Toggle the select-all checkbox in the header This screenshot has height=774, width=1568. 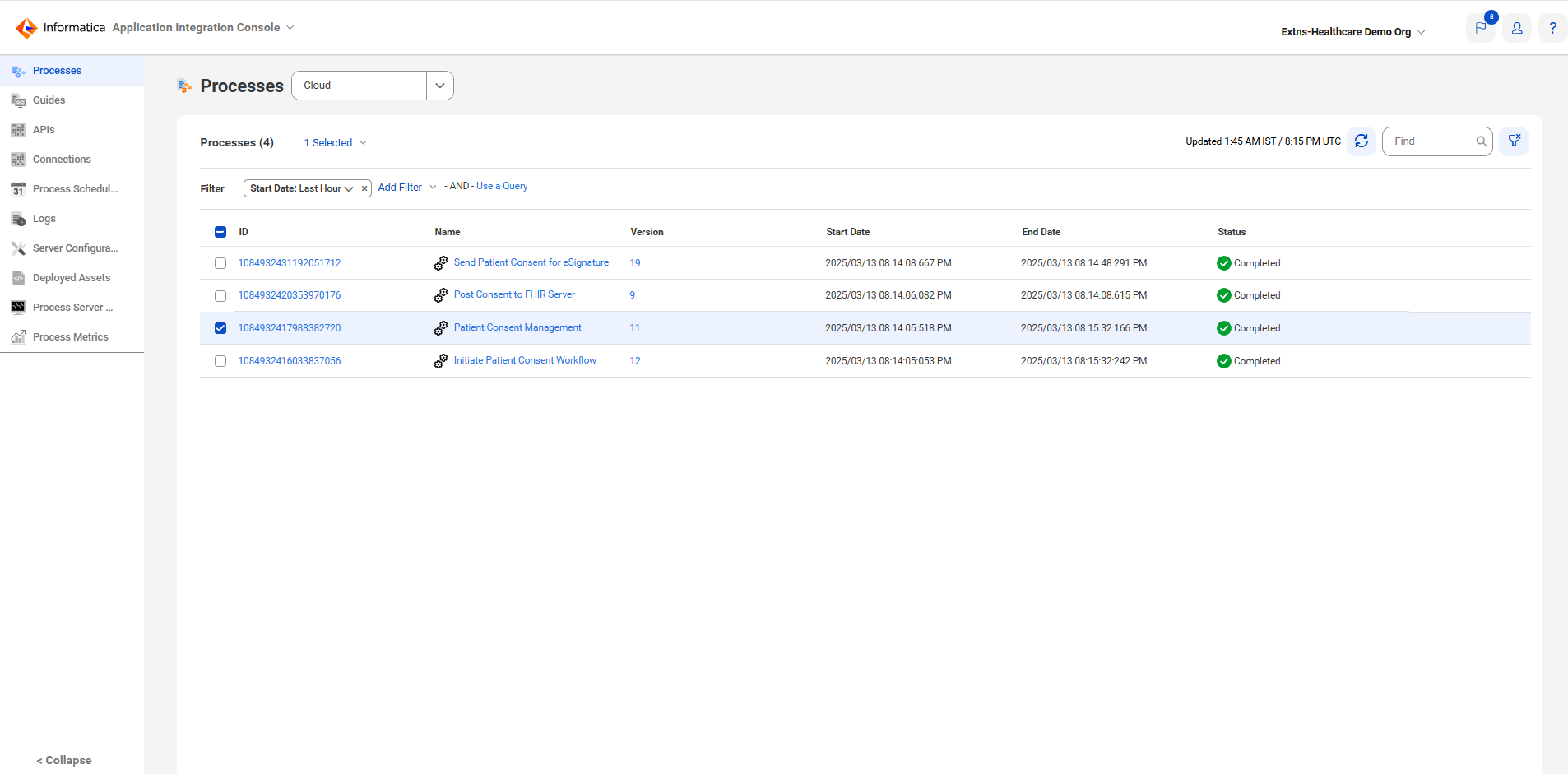(x=220, y=232)
